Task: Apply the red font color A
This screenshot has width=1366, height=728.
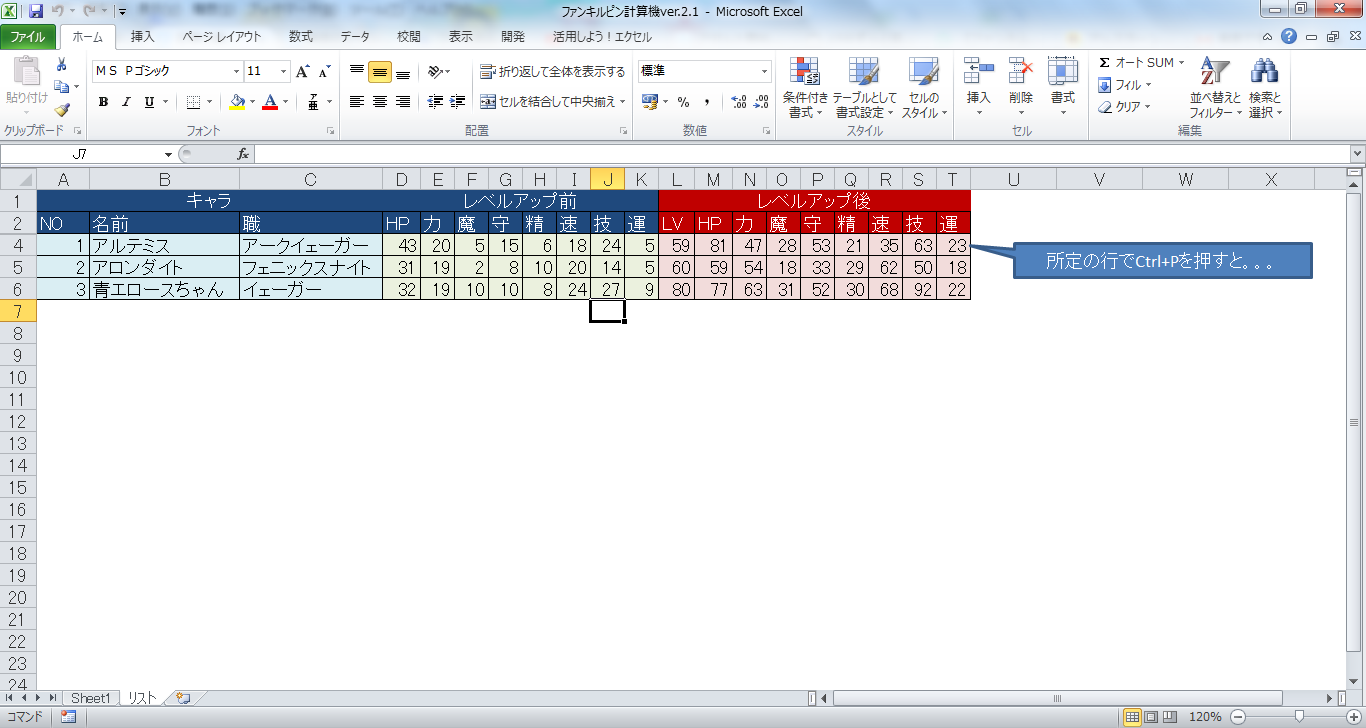Action: 270,102
